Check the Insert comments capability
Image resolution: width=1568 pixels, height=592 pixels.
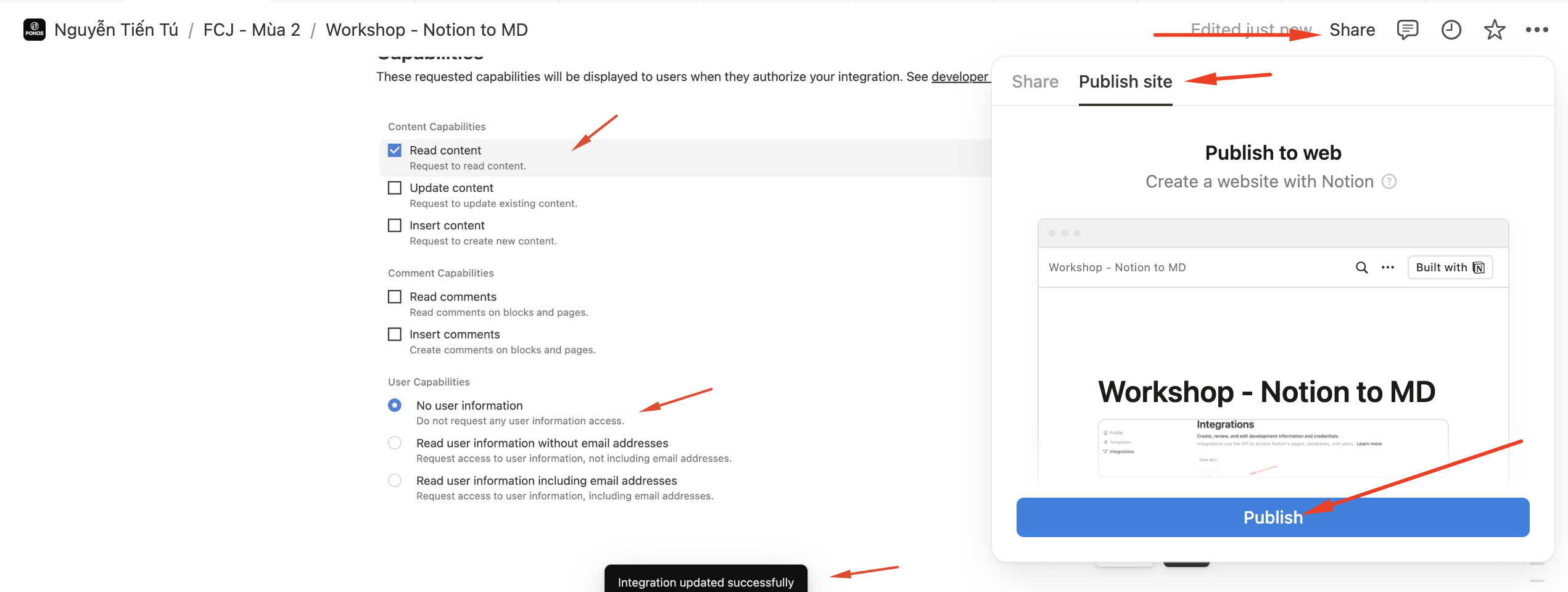pos(395,335)
